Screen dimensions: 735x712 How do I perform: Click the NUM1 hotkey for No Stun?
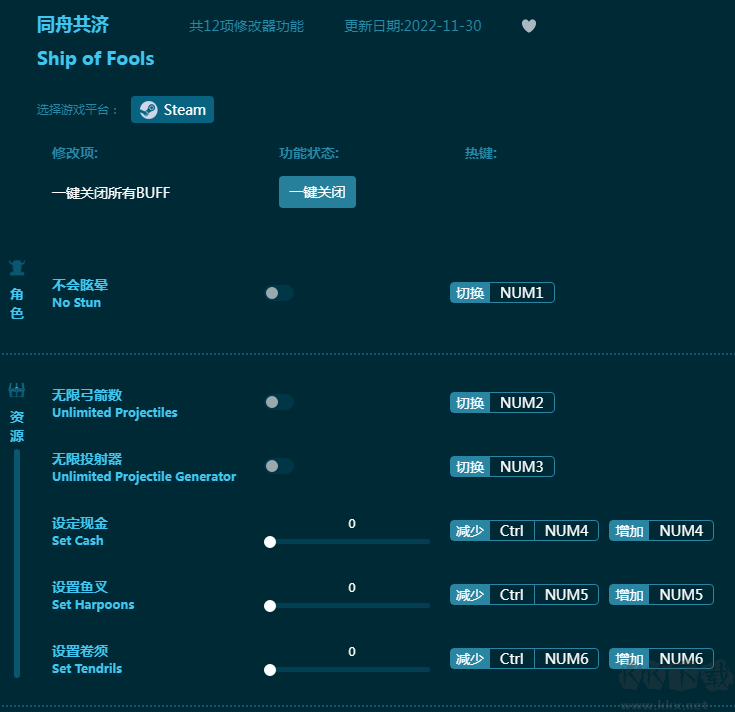(521, 293)
